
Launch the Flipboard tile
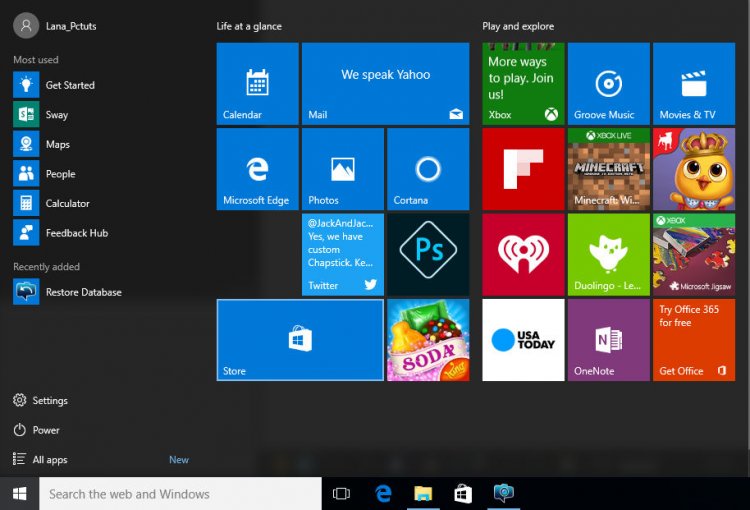[523, 169]
